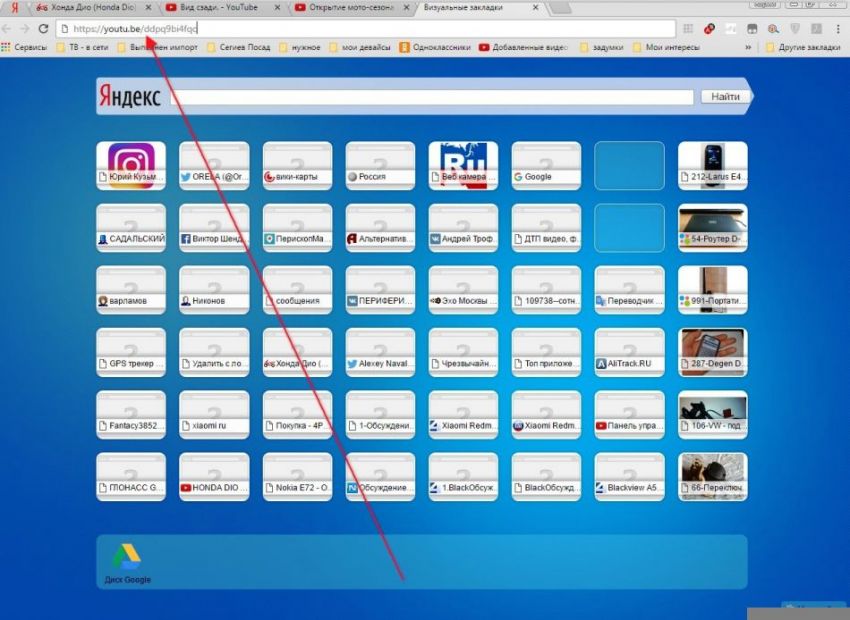
Task: Open the Google Drive (Диск Google) app icon
Action: pos(125,558)
